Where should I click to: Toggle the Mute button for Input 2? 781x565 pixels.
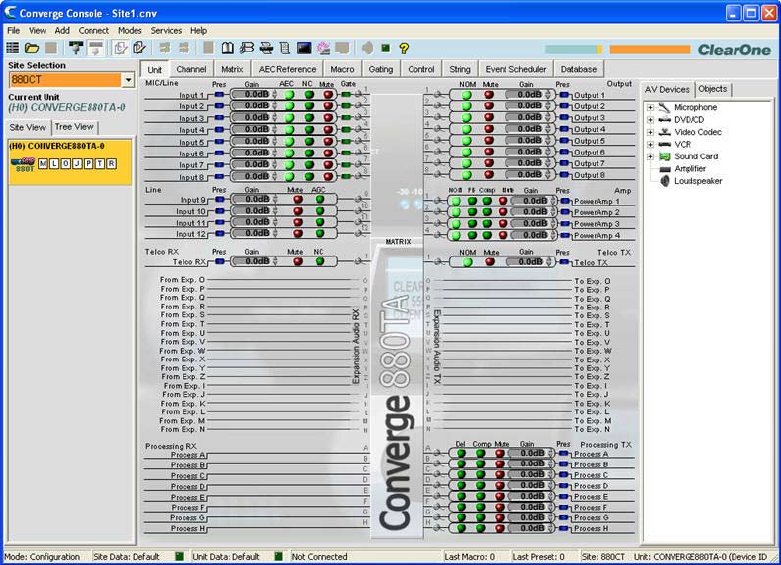point(327,106)
